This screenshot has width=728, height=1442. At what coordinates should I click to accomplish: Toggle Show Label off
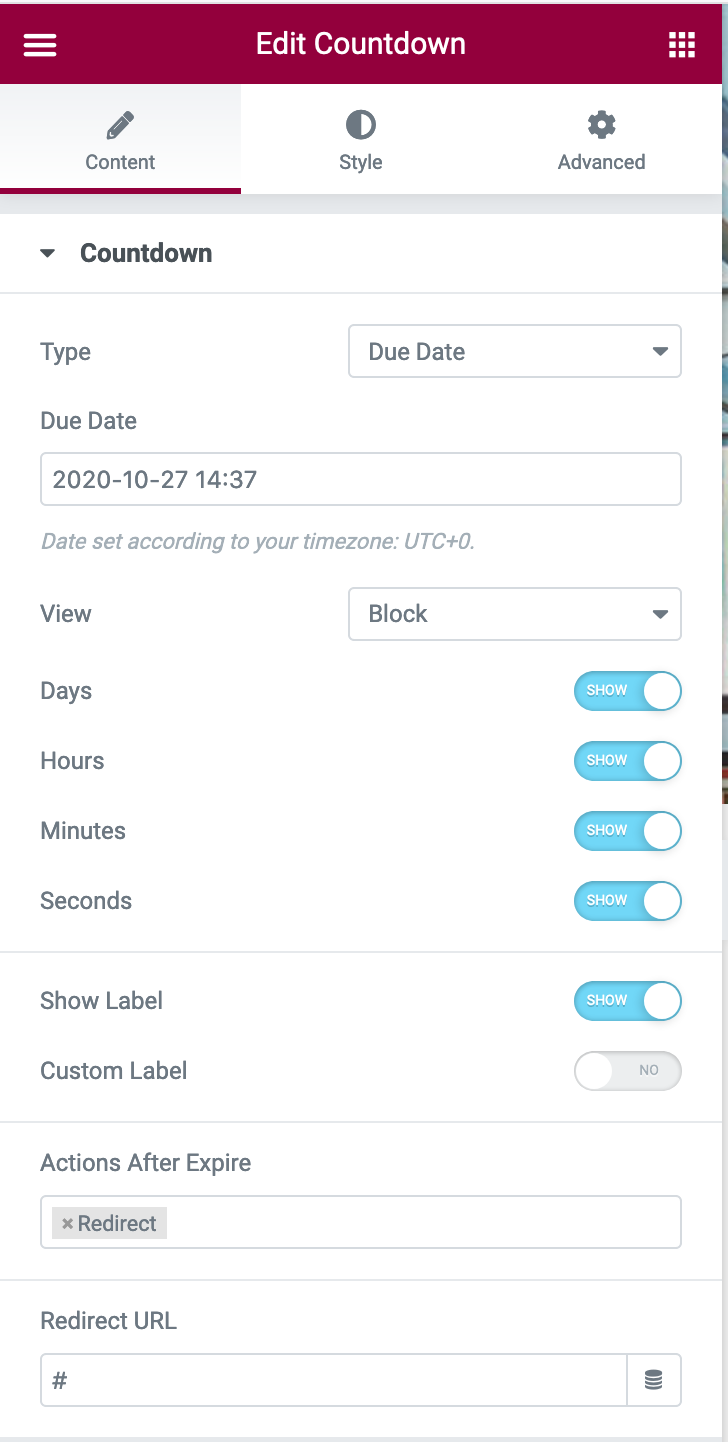pyautogui.click(x=627, y=1001)
